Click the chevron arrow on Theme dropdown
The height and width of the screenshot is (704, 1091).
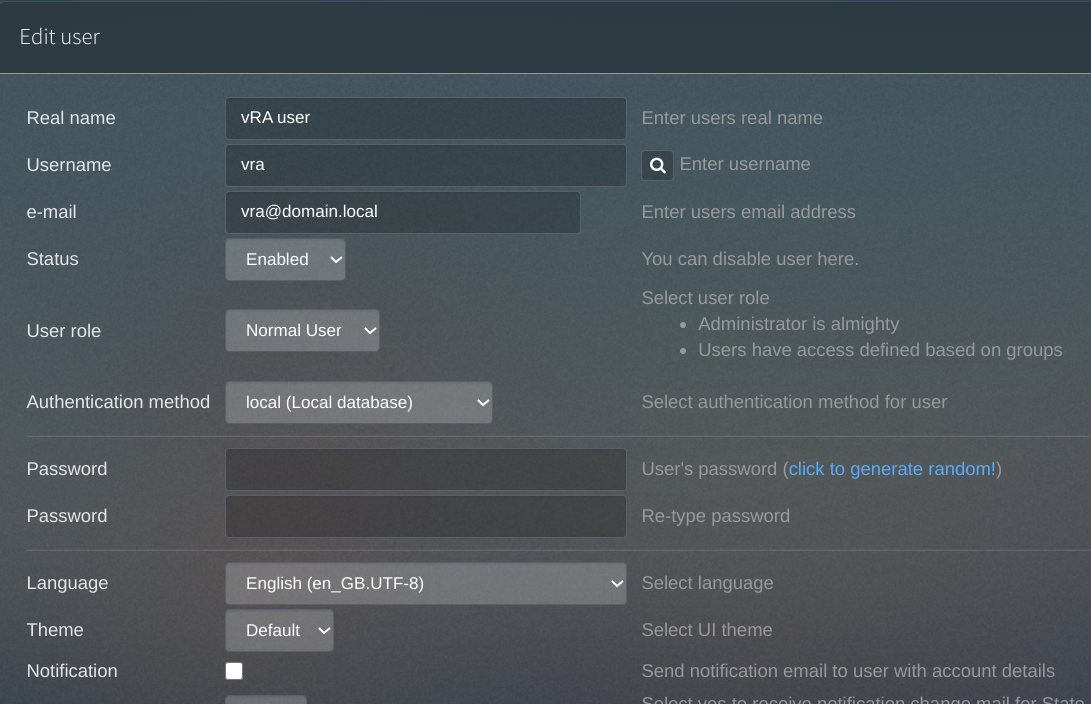pyautogui.click(x=324, y=631)
